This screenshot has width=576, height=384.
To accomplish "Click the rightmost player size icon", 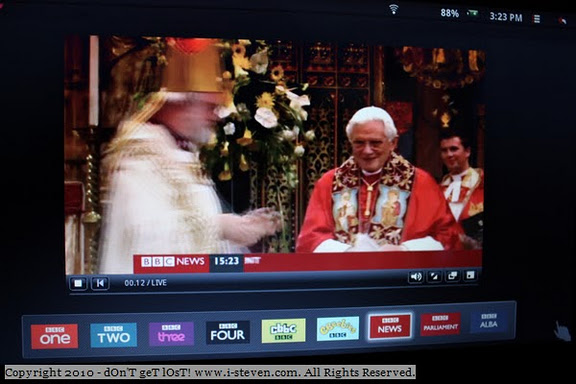I will pyautogui.click(x=470, y=275).
